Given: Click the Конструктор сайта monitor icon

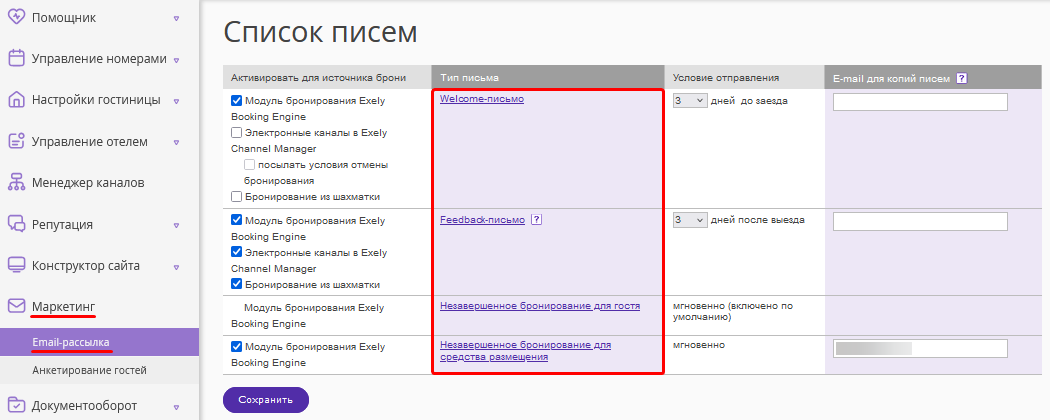Looking at the screenshot, I should click(16, 266).
